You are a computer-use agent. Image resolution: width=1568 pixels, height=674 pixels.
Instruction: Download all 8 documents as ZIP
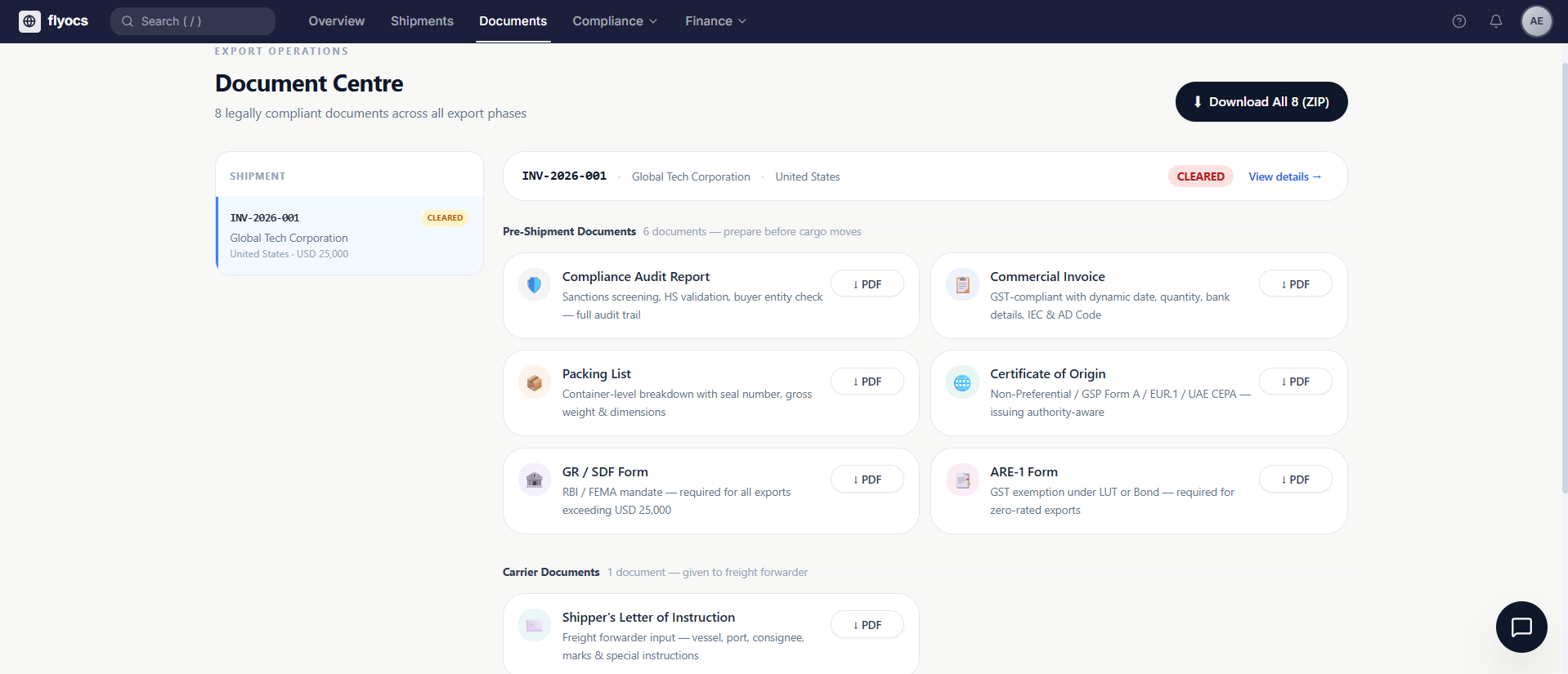[1261, 102]
